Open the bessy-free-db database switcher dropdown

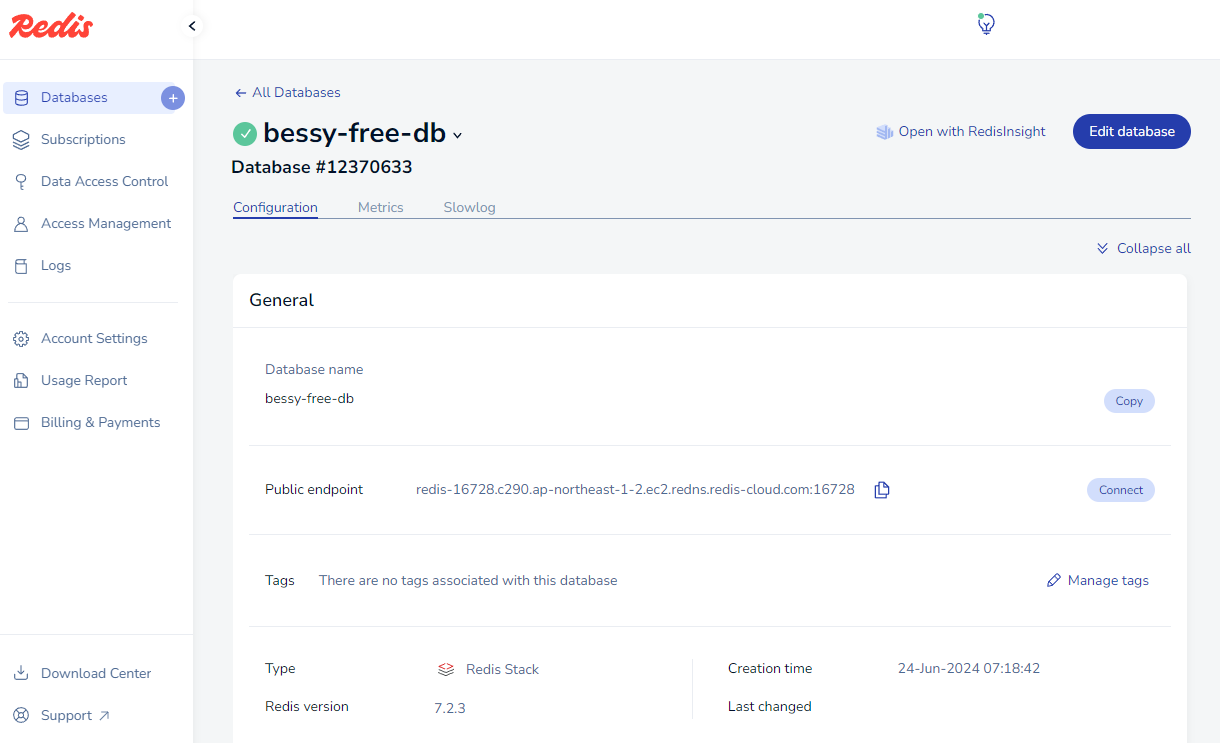click(x=458, y=135)
